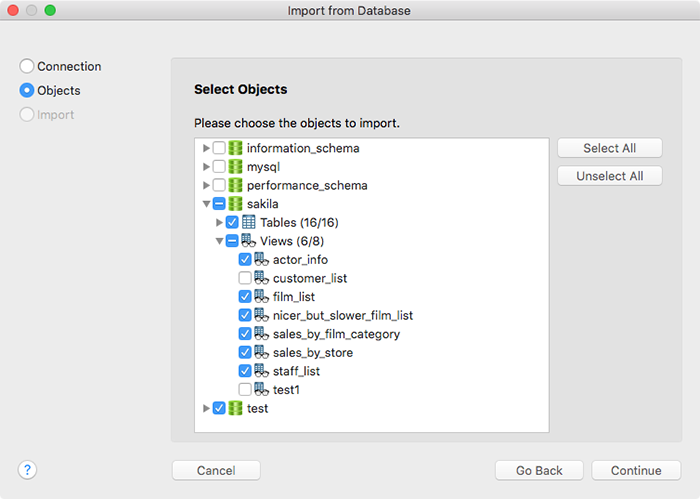Click Continue to proceed
The image size is (700, 499).
[x=636, y=470]
